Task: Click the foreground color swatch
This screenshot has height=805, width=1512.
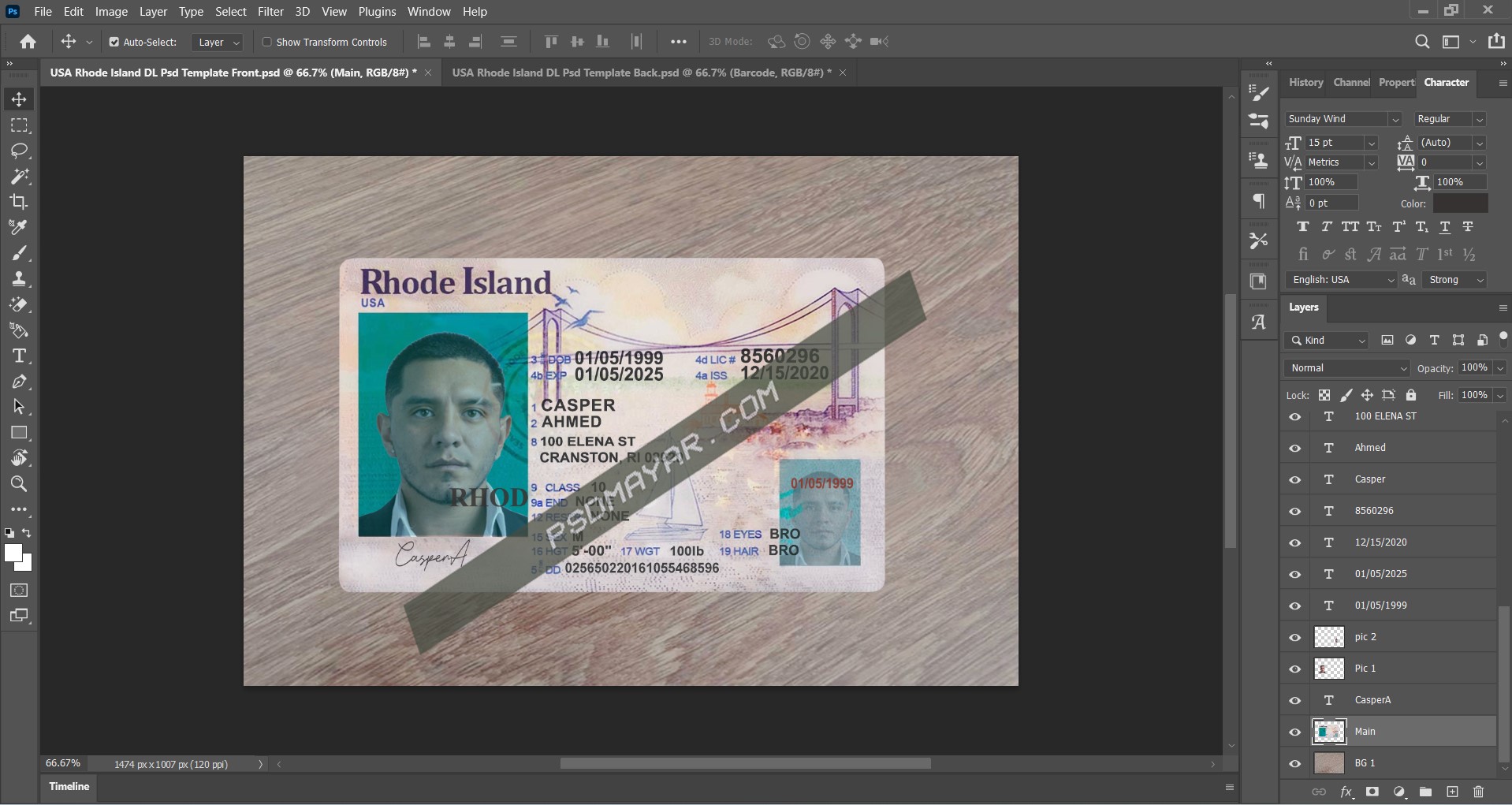Action: click(x=13, y=553)
